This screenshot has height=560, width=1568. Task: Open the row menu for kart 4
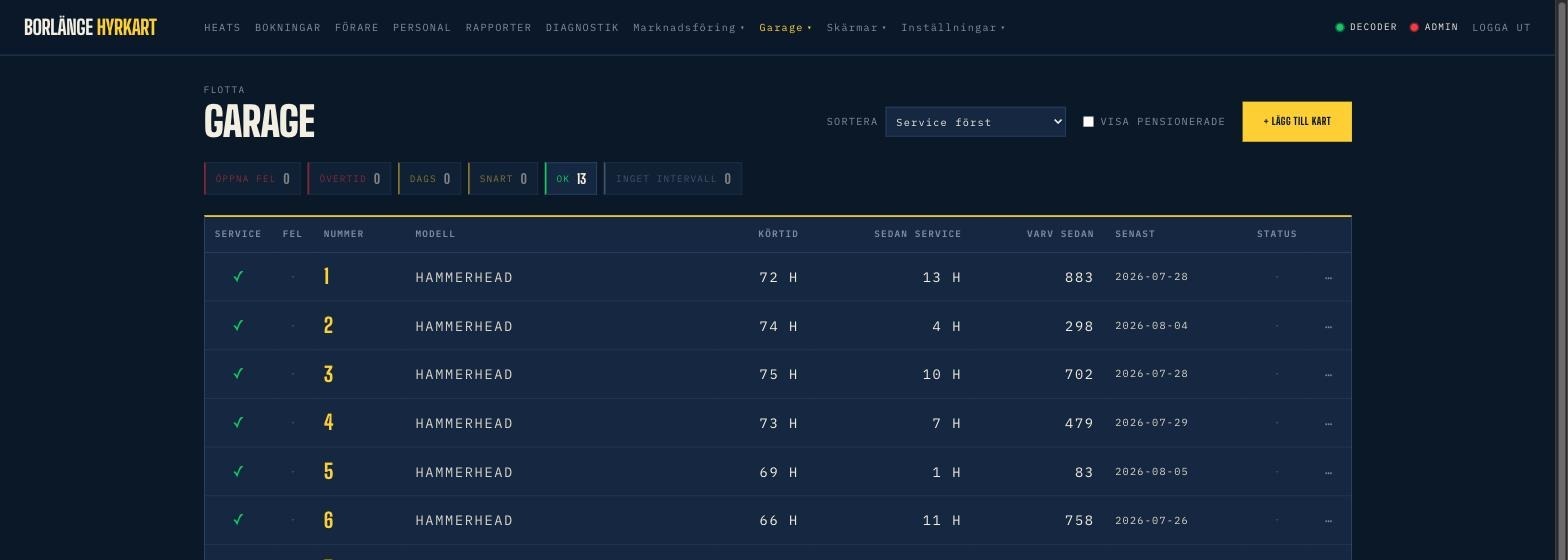pos(1328,423)
